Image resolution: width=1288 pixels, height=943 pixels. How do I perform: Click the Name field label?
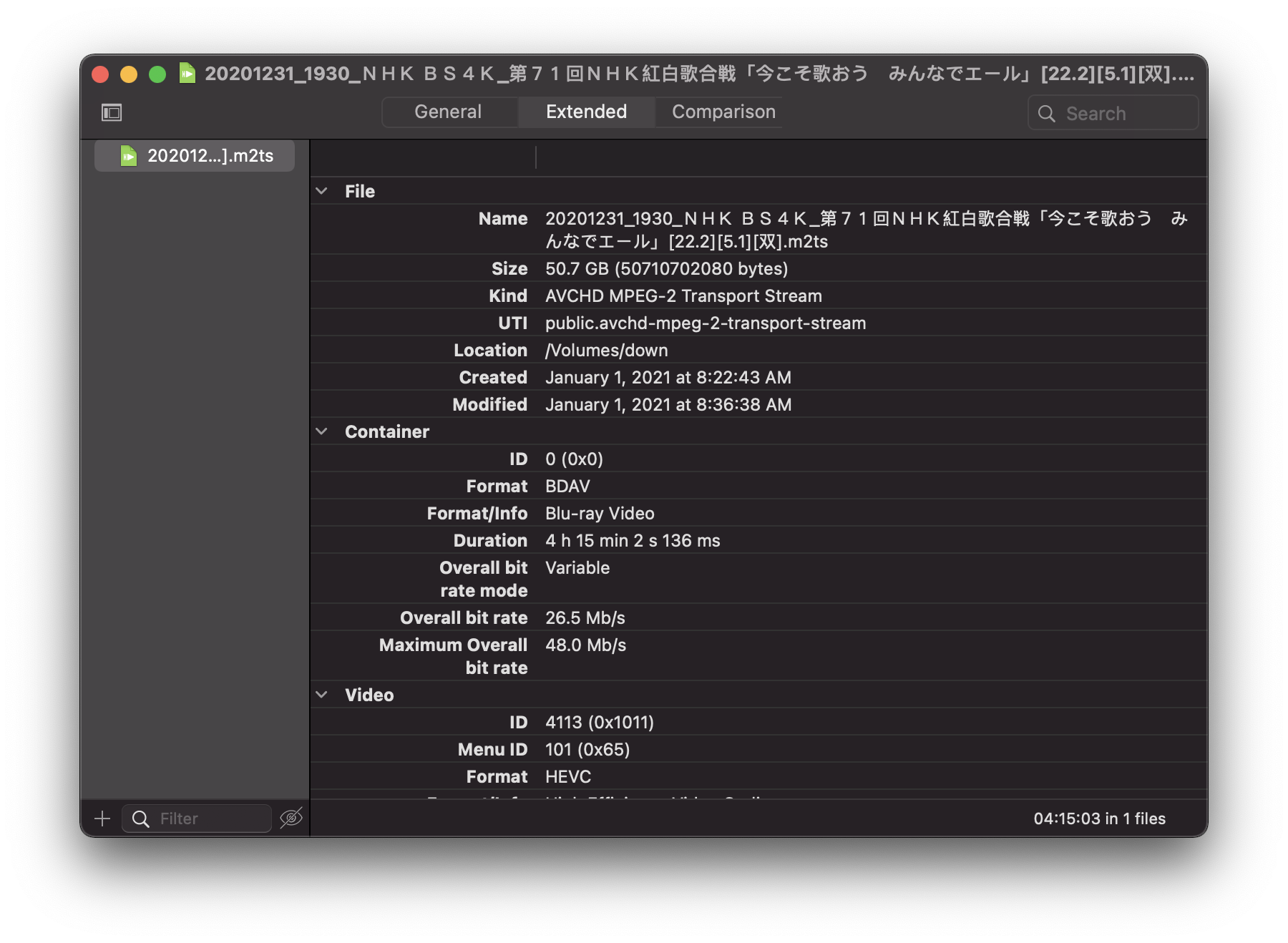(x=503, y=219)
